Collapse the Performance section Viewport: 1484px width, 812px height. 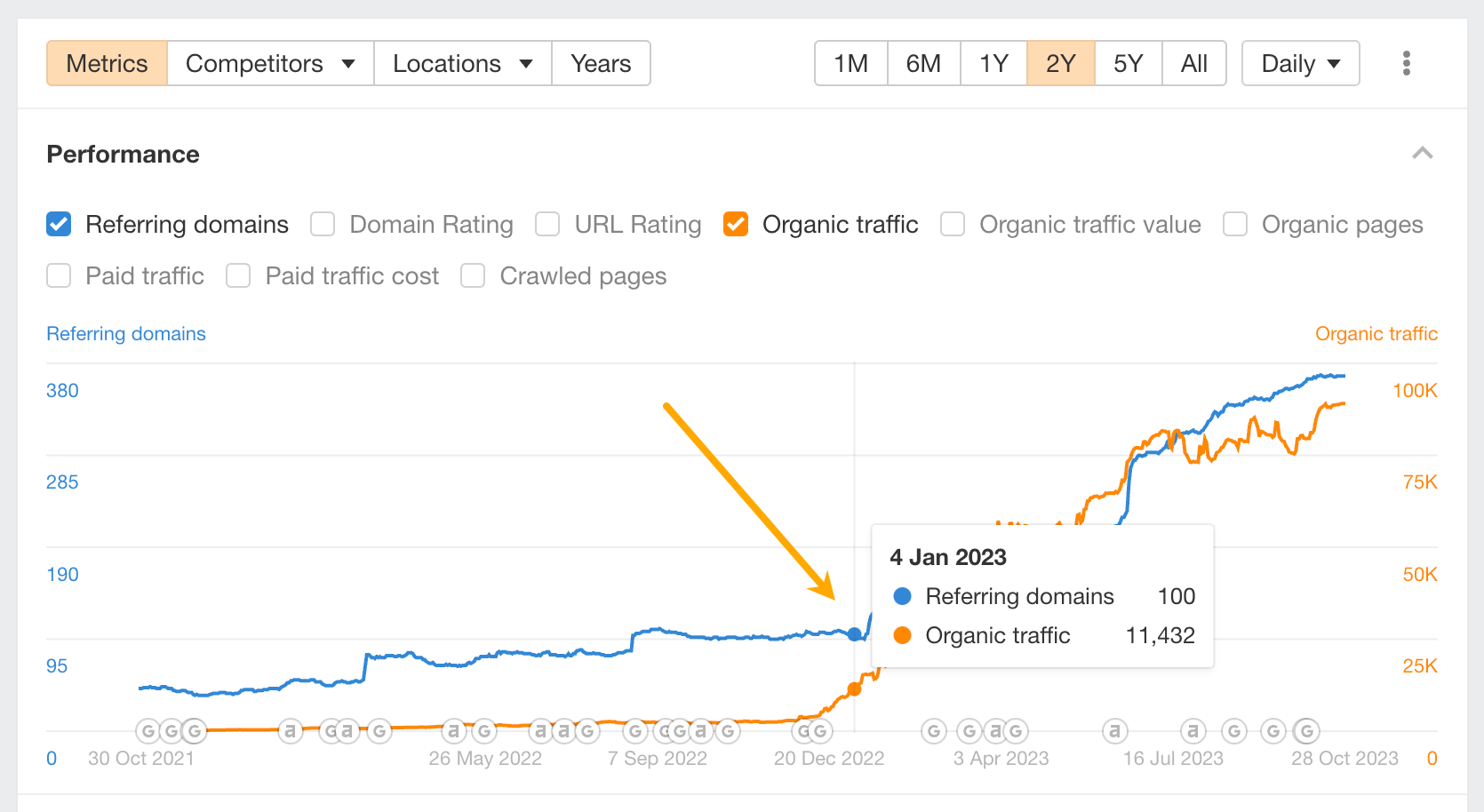(1423, 154)
